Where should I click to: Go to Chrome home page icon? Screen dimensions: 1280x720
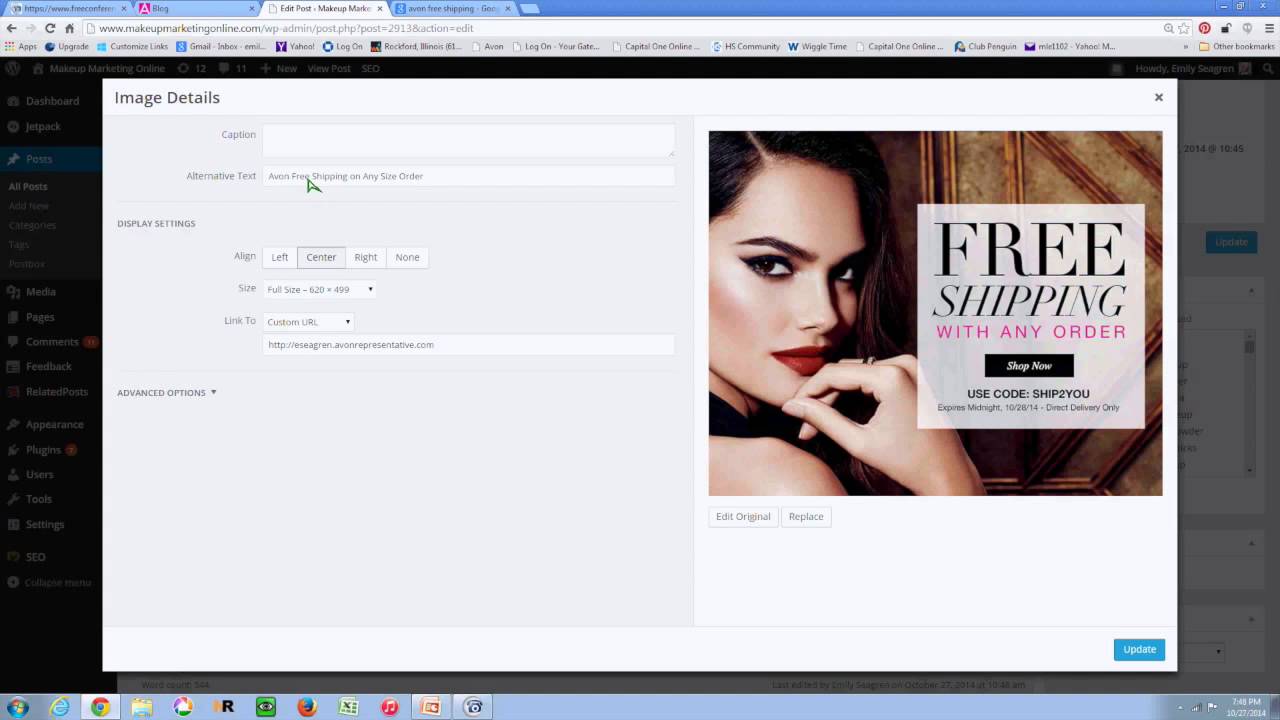pos(69,28)
